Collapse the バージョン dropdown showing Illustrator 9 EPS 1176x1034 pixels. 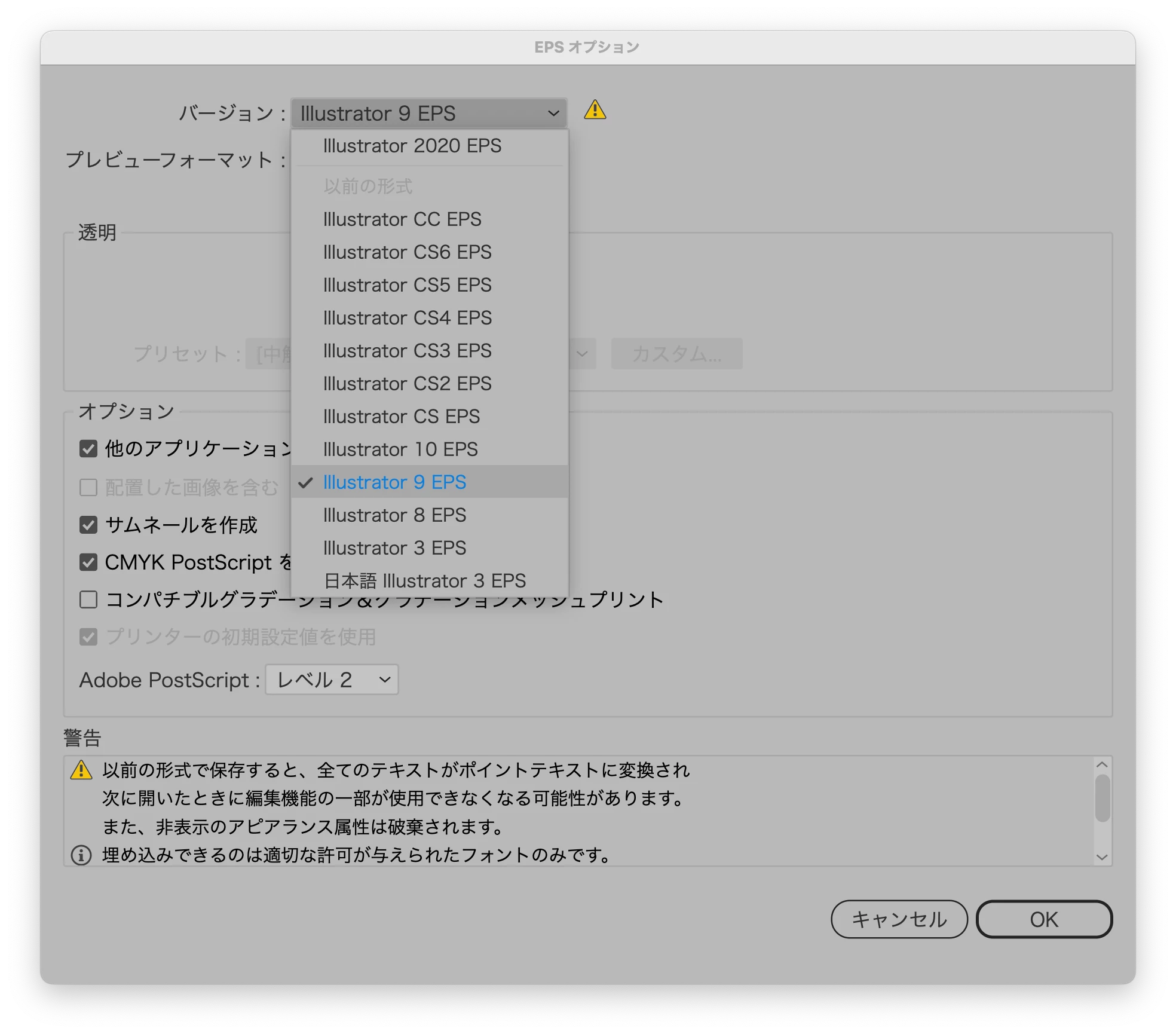tap(428, 113)
